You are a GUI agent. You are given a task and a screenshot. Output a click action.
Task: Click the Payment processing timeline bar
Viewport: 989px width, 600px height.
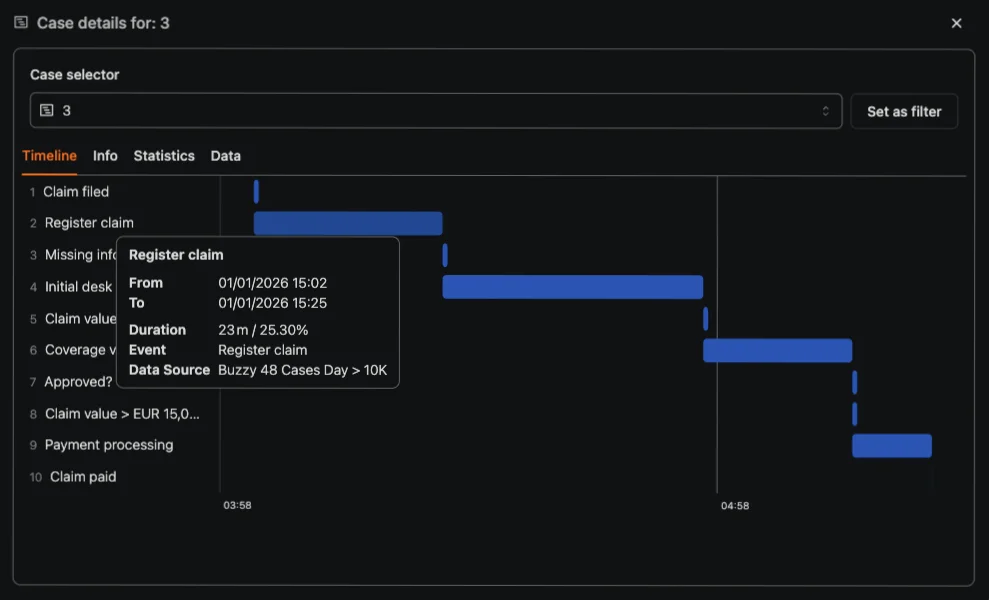click(x=892, y=445)
